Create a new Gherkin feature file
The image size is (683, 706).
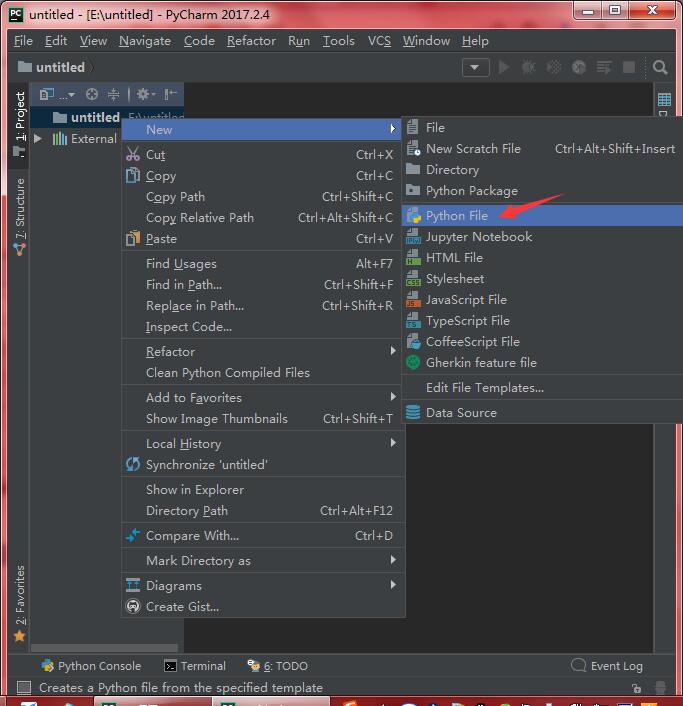[543, 362]
